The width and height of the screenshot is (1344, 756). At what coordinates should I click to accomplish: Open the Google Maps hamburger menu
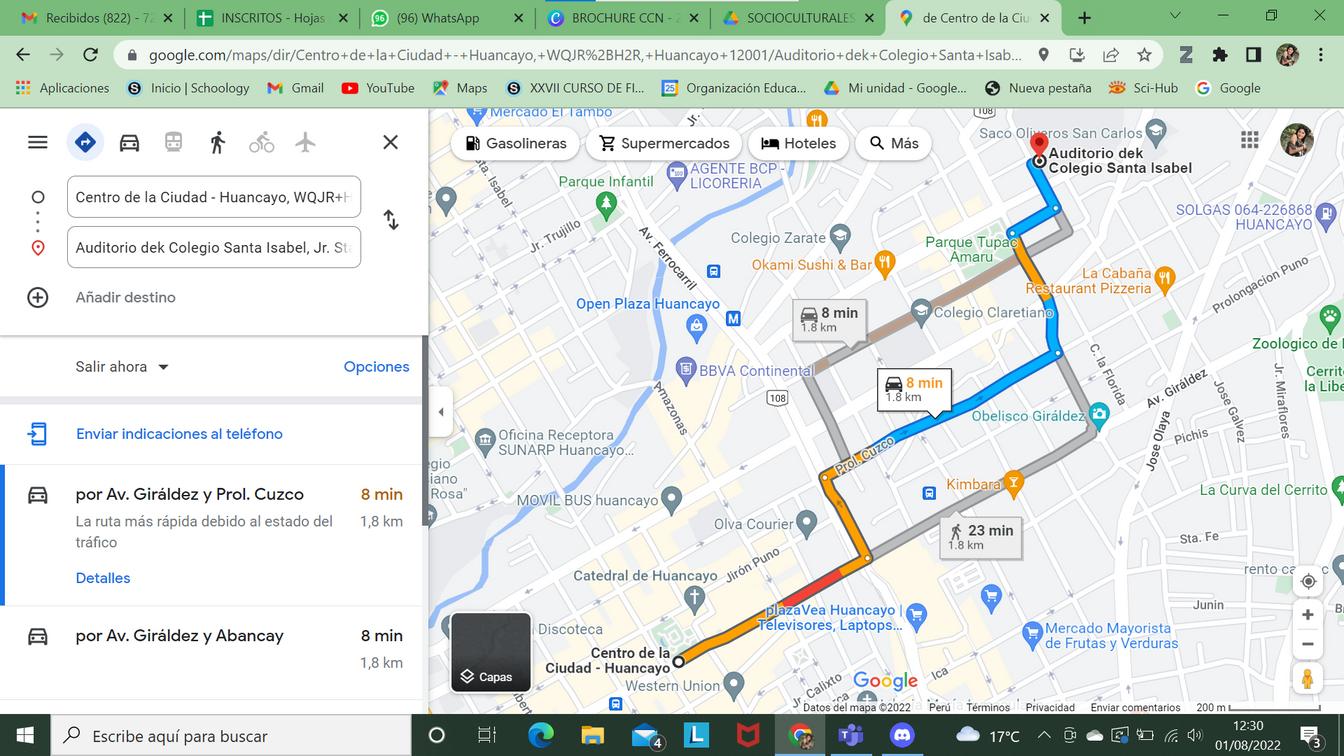tap(38, 142)
